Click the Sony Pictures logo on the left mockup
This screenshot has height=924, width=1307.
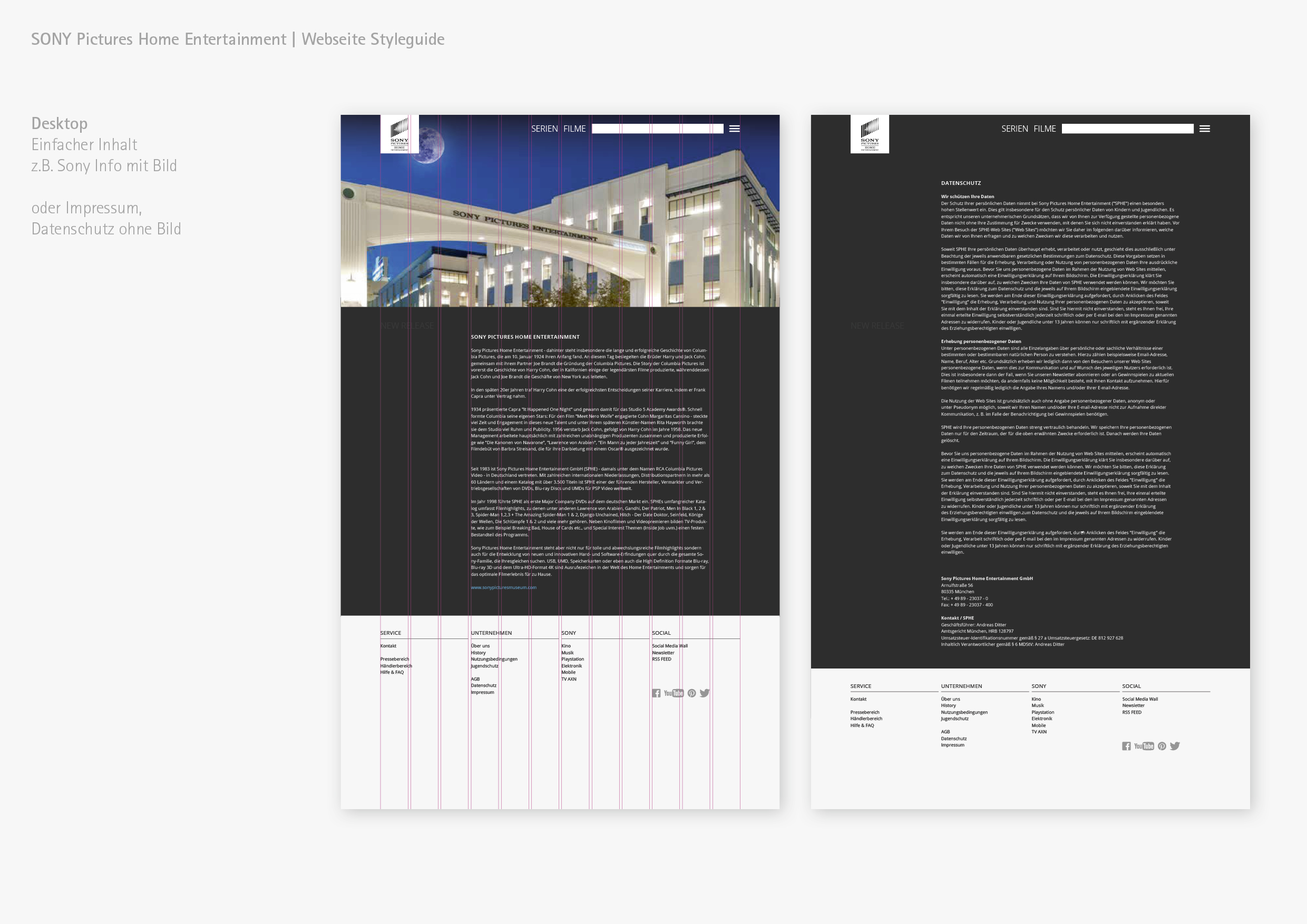(x=399, y=134)
